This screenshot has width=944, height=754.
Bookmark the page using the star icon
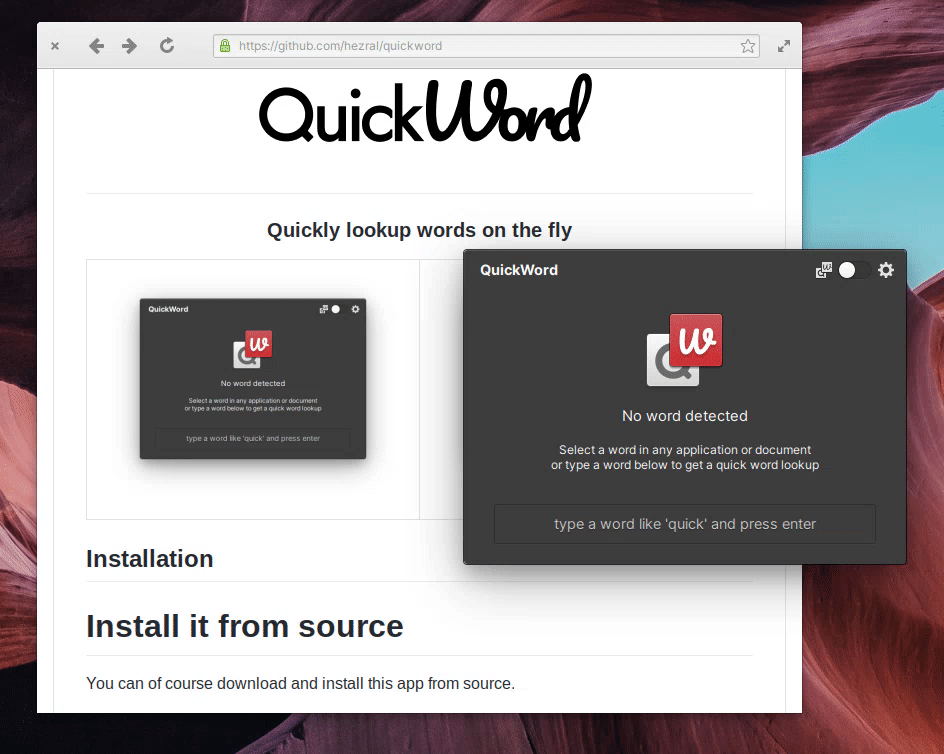click(748, 46)
